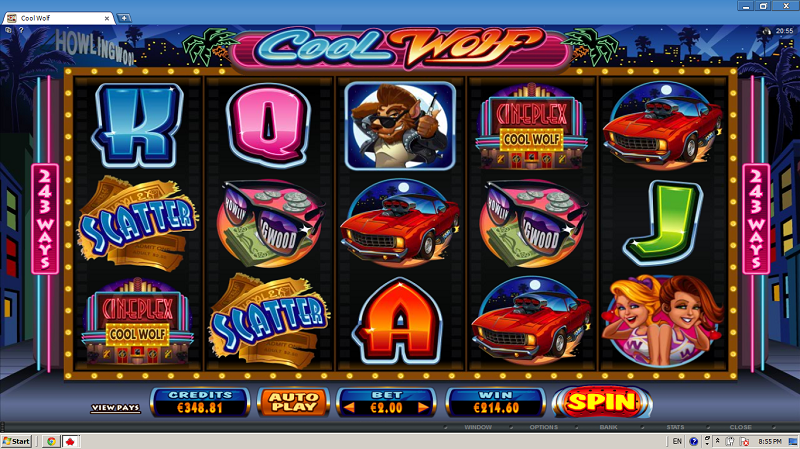Click the help question mark icon
The width and height of the screenshot is (800, 449).
21,31
